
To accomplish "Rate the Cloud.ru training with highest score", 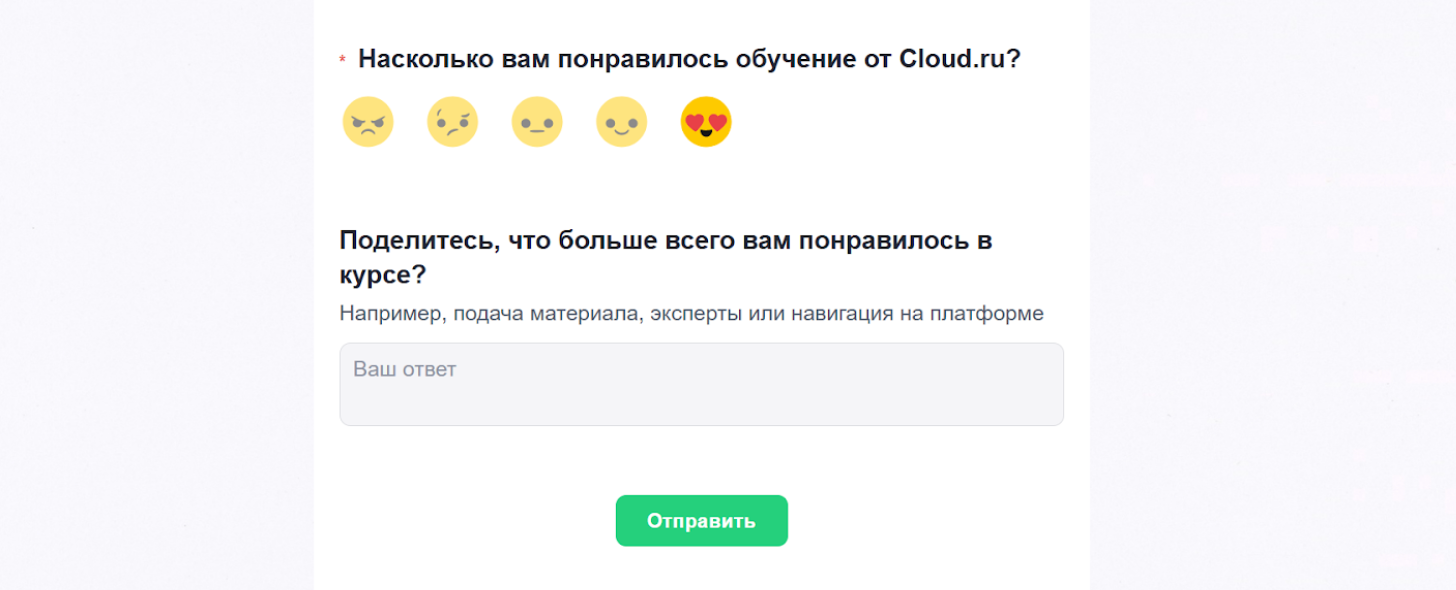I will click(706, 123).
